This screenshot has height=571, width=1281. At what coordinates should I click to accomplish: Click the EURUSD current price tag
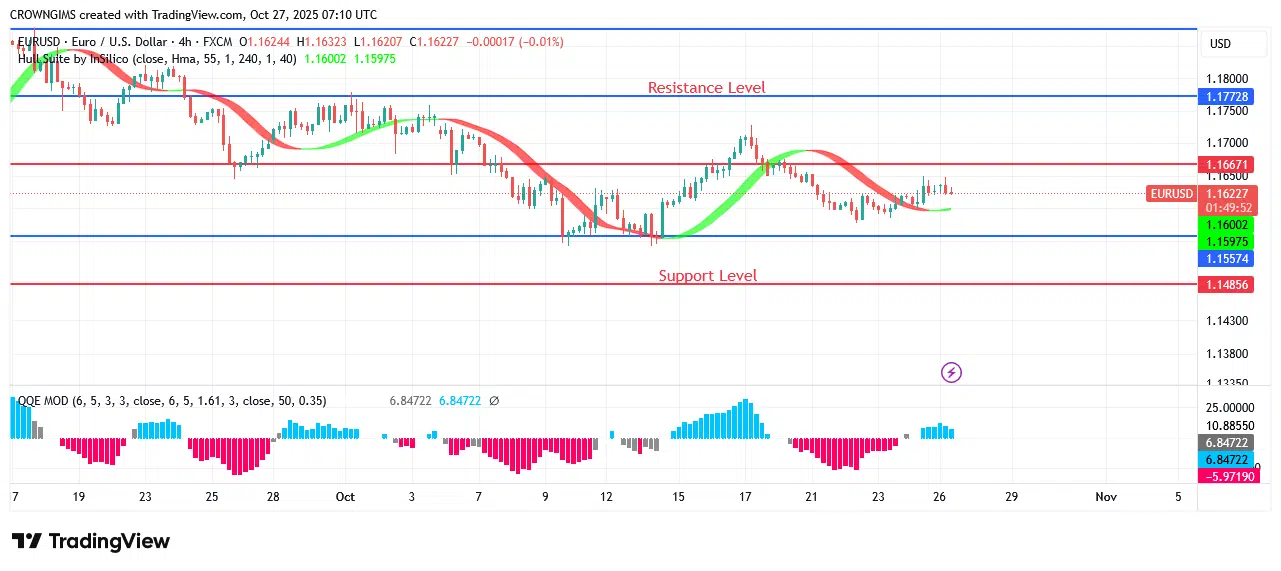1169,194
